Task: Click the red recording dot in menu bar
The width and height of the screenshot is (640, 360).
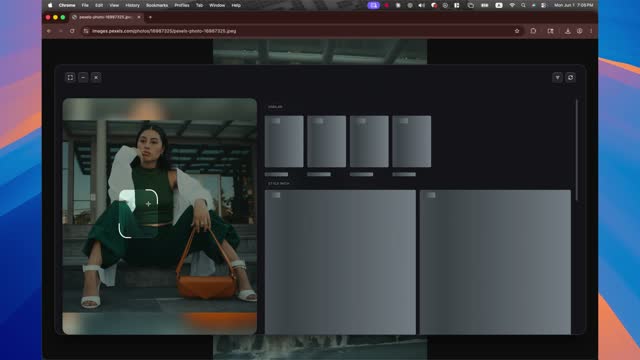Action: pos(387,5)
